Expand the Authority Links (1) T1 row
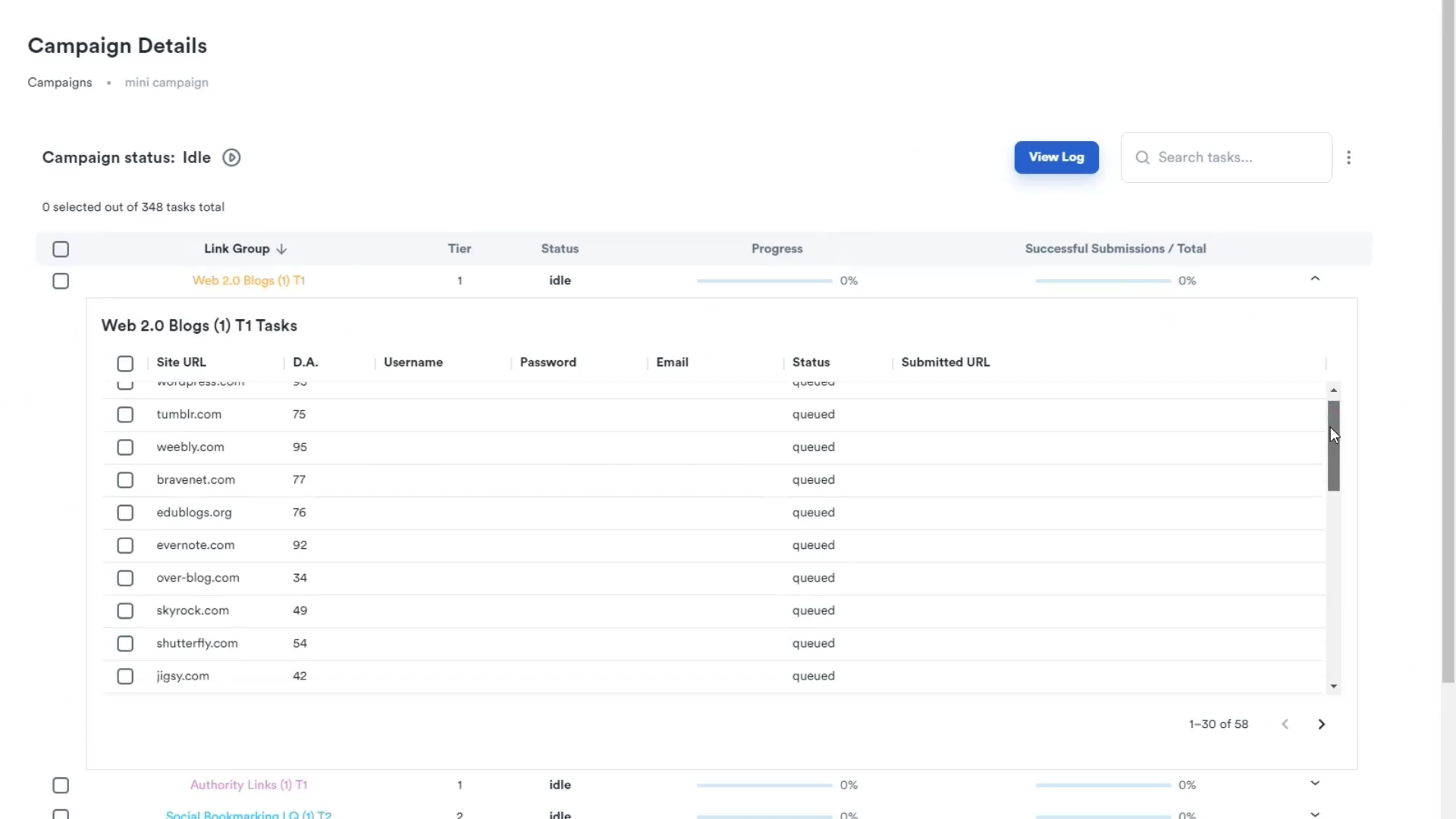 pos(1315,783)
